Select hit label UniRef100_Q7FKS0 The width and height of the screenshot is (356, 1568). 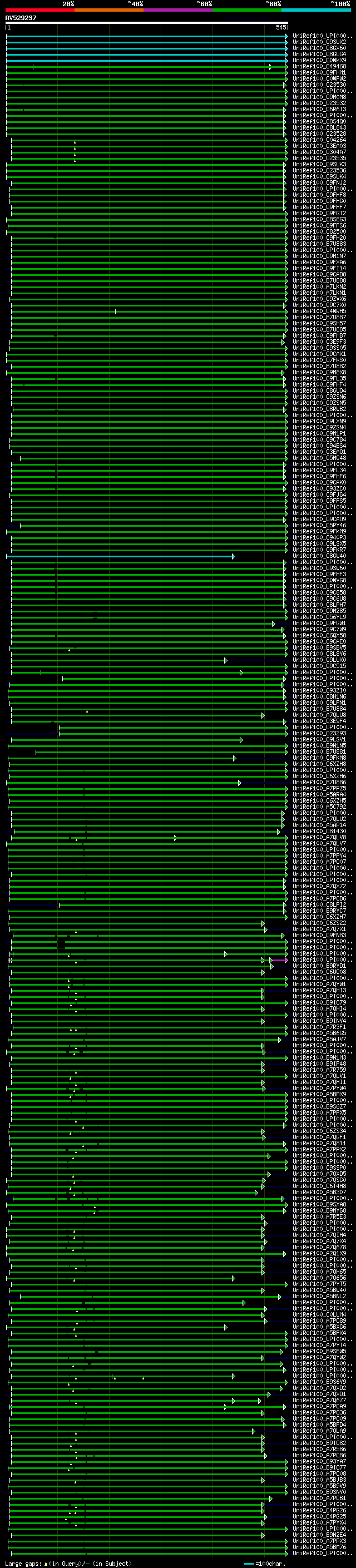(319, 360)
